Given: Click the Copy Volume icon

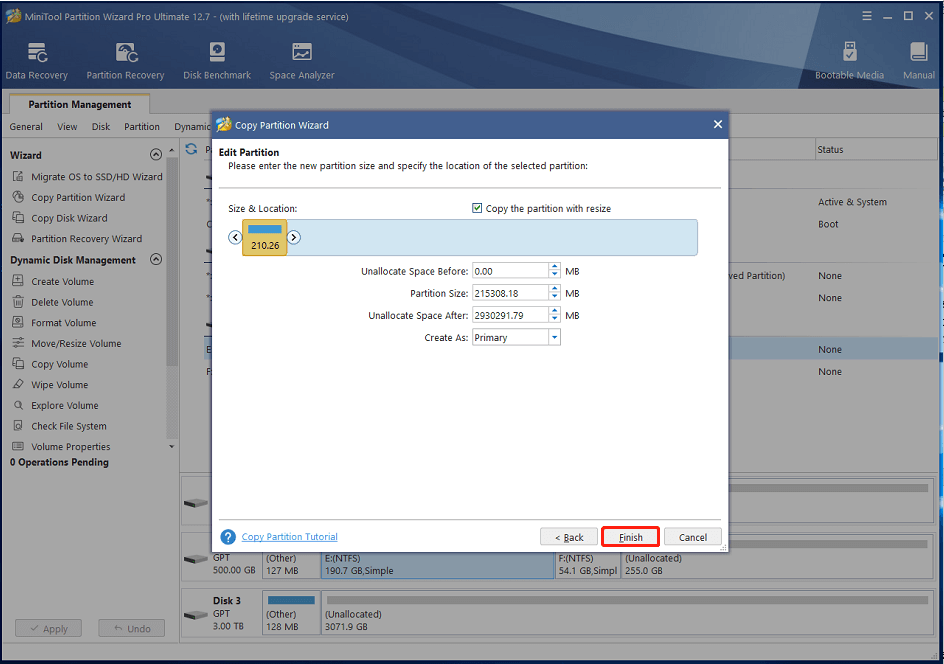Looking at the screenshot, I should click(18, 364).
